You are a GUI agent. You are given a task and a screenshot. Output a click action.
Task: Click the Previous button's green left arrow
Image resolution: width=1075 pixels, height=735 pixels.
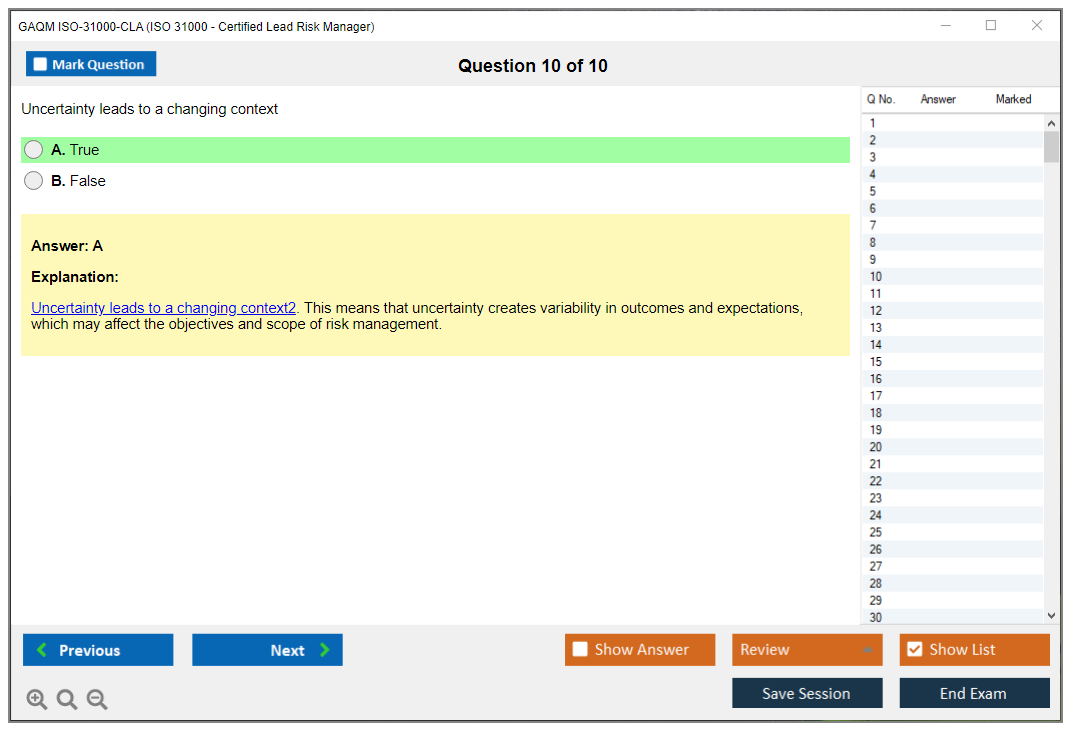click(42, 650)
